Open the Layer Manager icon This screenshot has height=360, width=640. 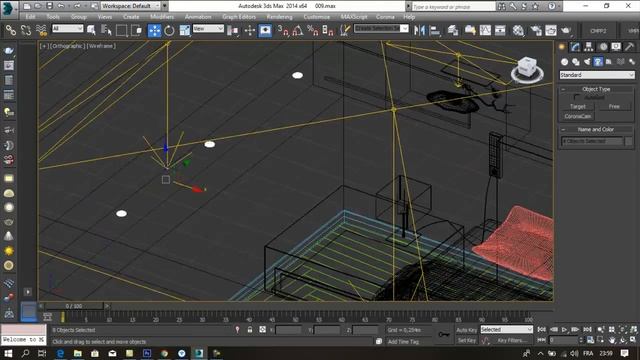click(x=453, y=30)
